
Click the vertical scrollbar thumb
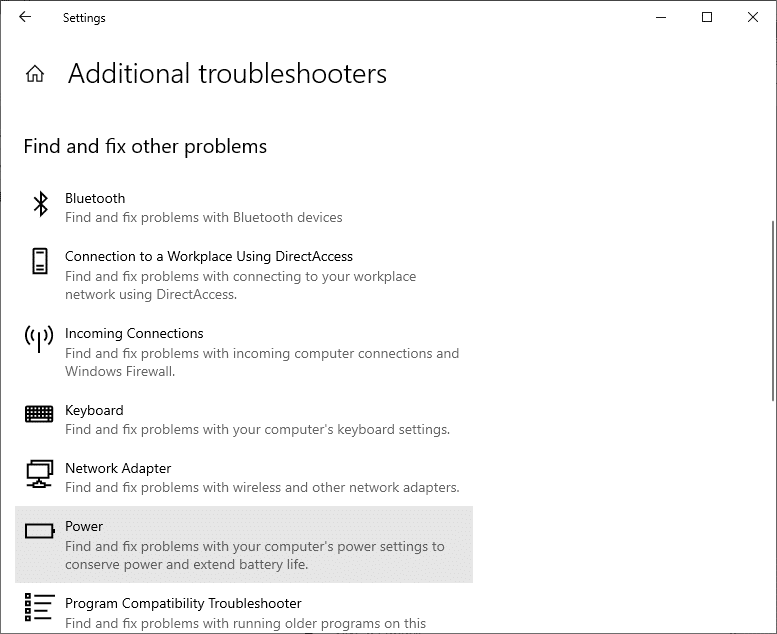pos(771,310)
